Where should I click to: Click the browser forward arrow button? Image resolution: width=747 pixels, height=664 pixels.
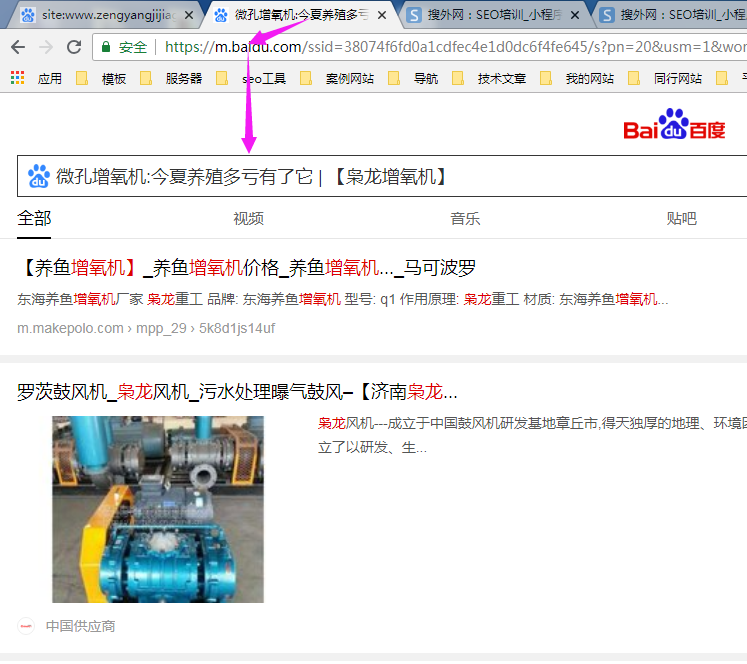click(46, 47)
